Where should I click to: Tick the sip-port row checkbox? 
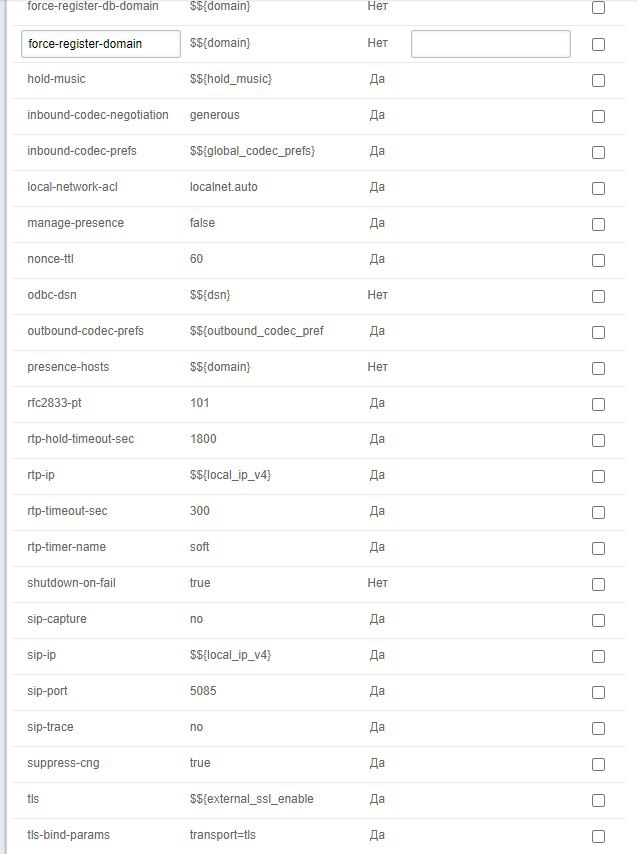(x=598, y=692)
